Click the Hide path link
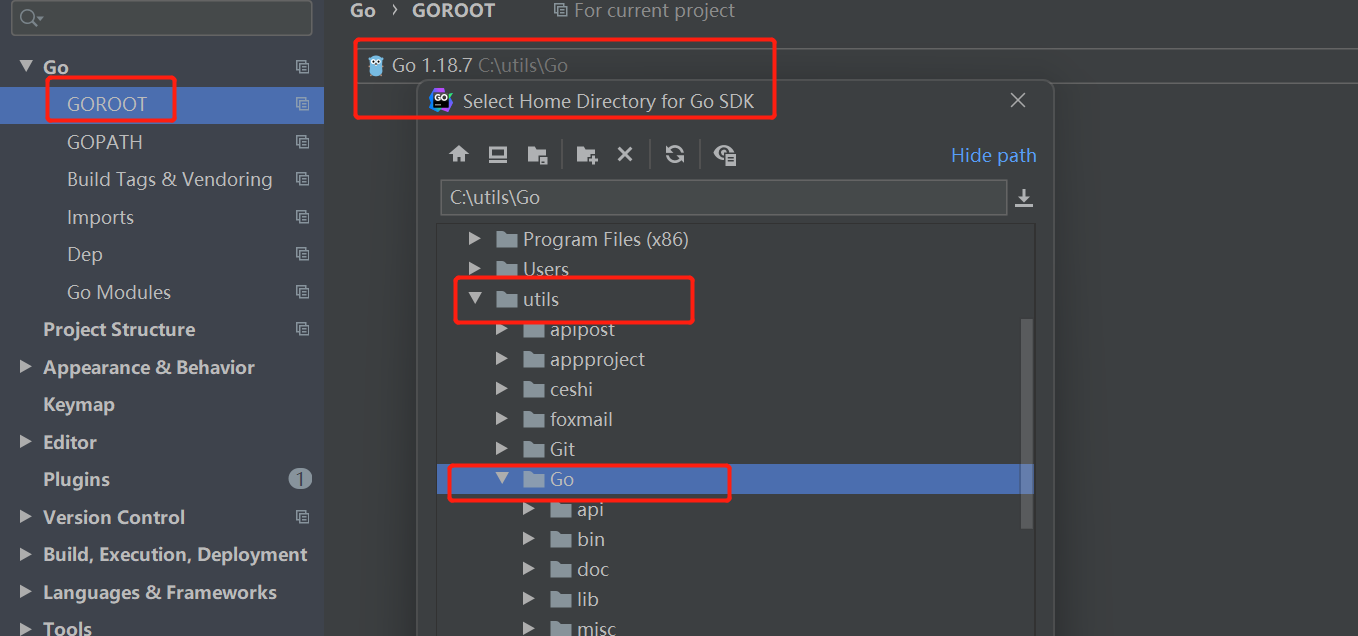This screenshot has height=636, width=1358. point(993,155)
